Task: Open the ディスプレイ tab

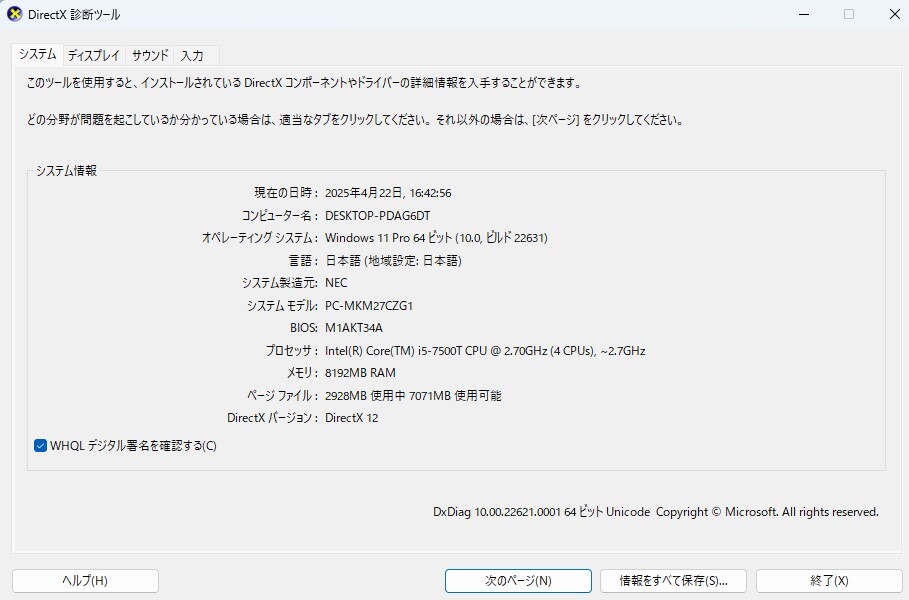Action: [x=93, y=56]
